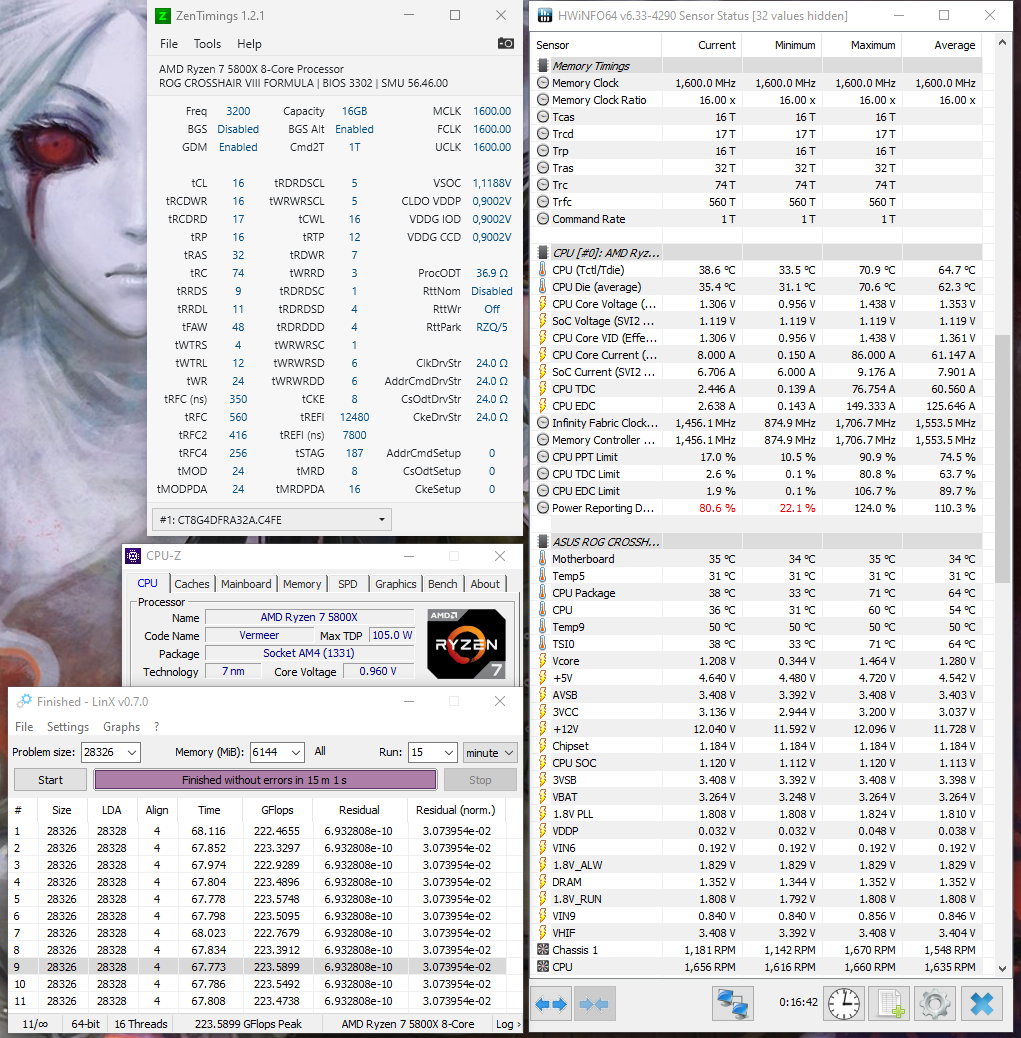This screenshot has height=1038, width=1021.
Task: Click the HWiNFO log file add icon
Action: coord(890,1004)
